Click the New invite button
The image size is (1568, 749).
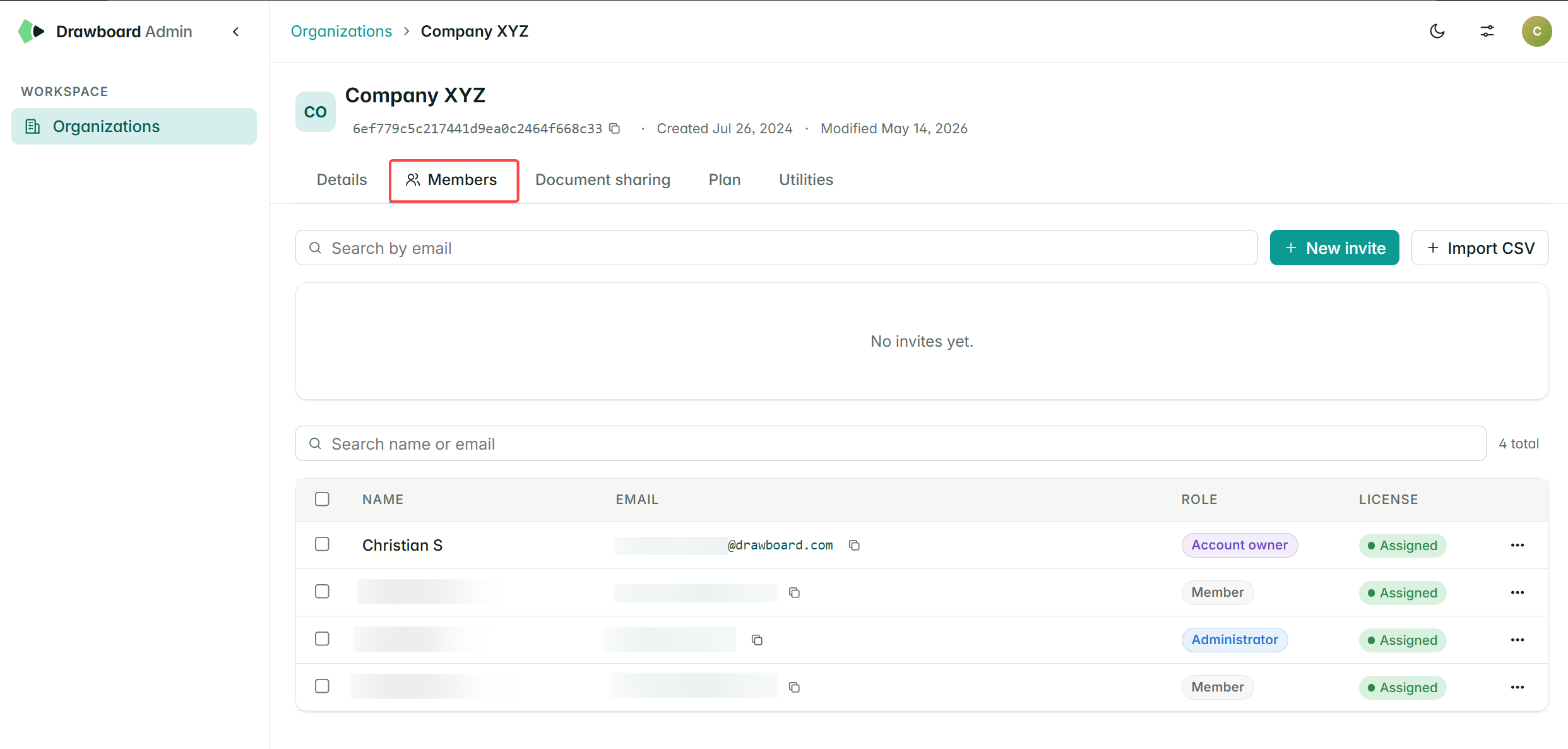(x=1334, y=248)
